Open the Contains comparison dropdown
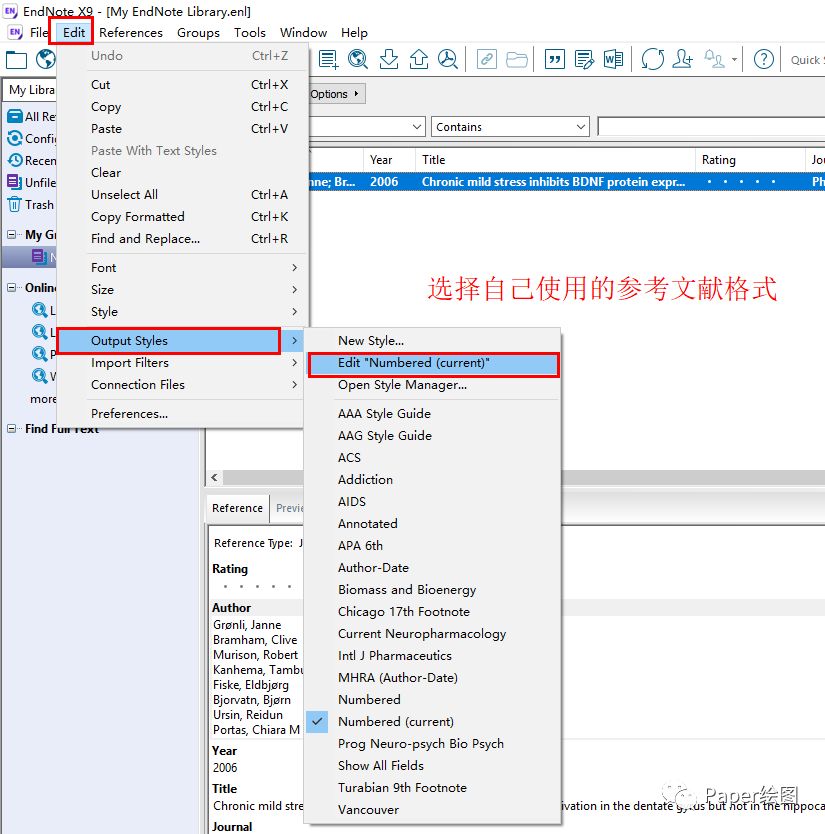Screen dimensions: 825x834 (x=510, y=127)
